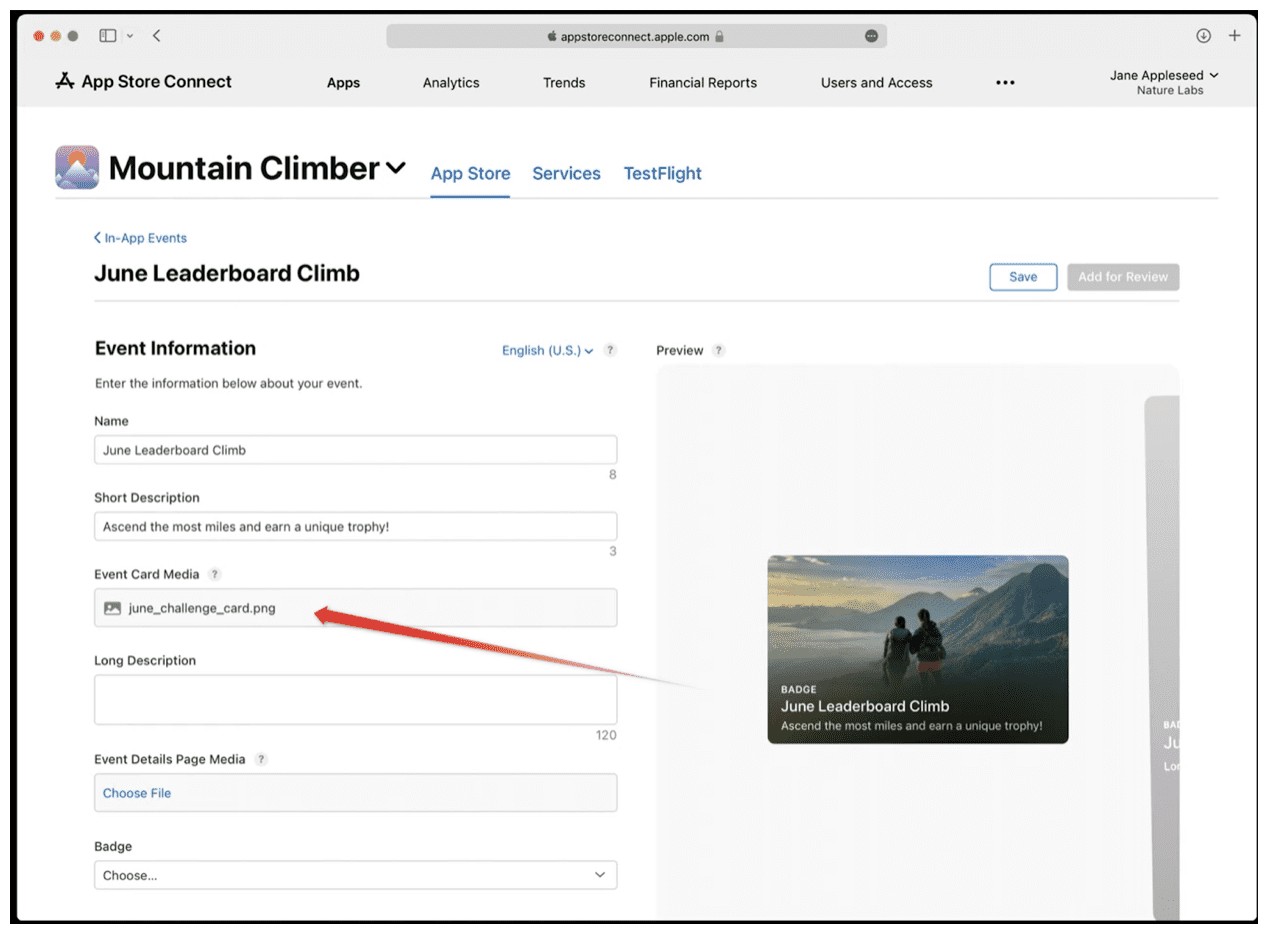Toggle the Safari sidebar view

pyautogui.click(x=106, y=35)
